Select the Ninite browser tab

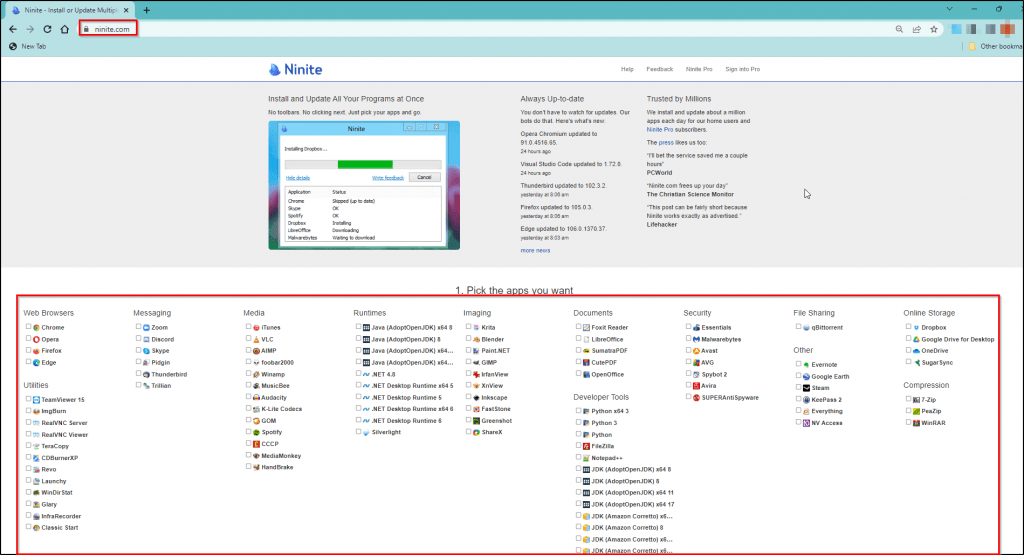point(70,10)
